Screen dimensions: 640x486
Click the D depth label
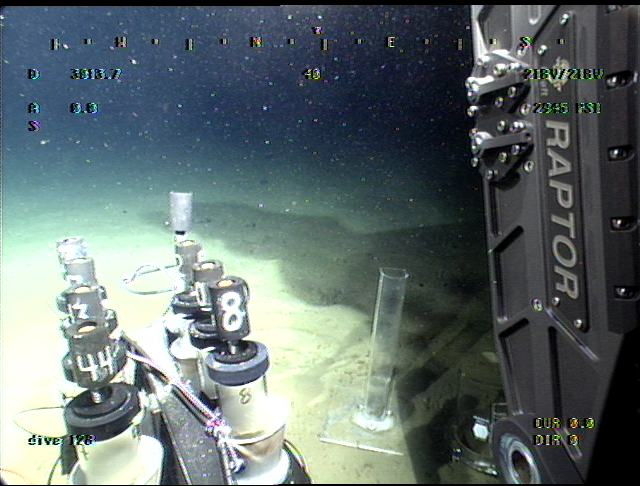coord(33,74)
